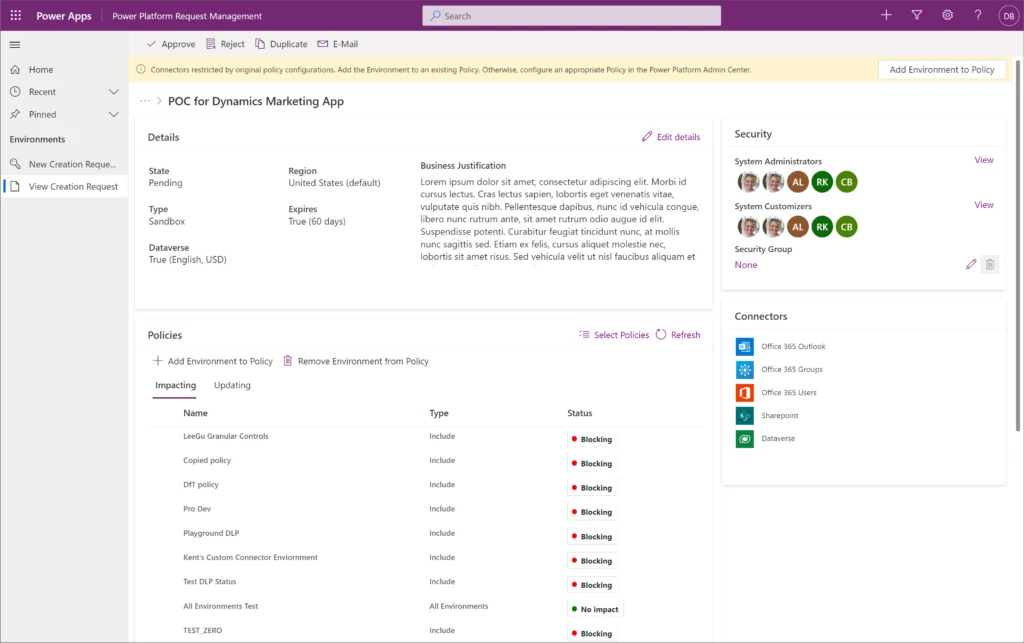Click the Search box

pos(570,15)
